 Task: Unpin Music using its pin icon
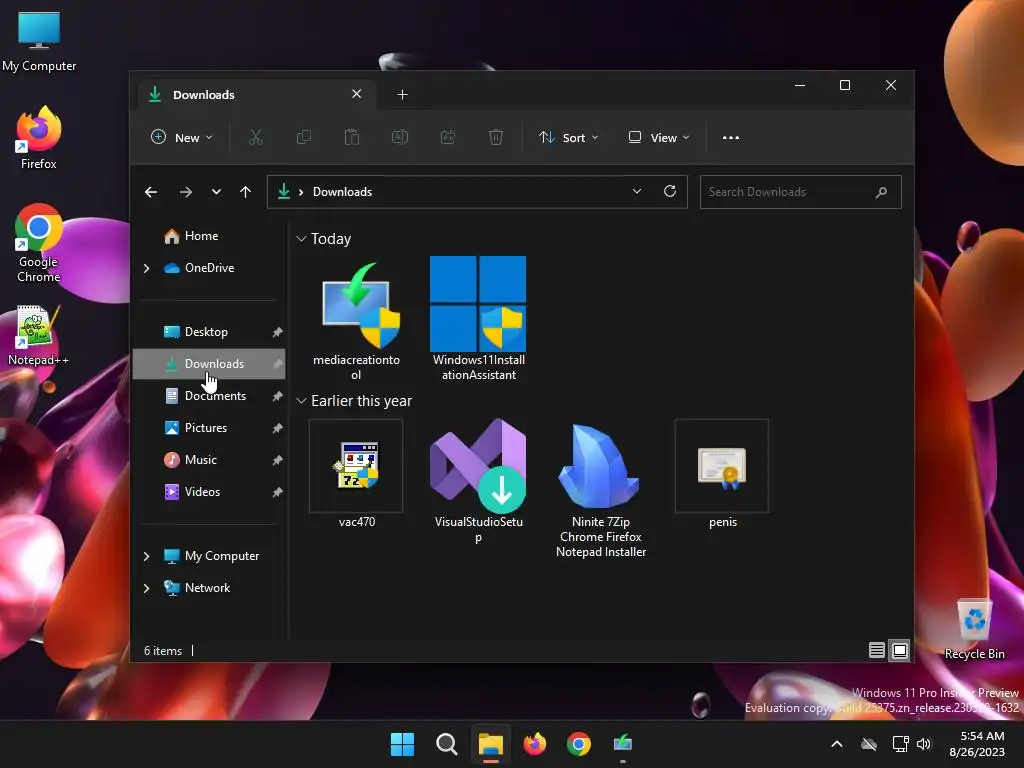(277, 460)
